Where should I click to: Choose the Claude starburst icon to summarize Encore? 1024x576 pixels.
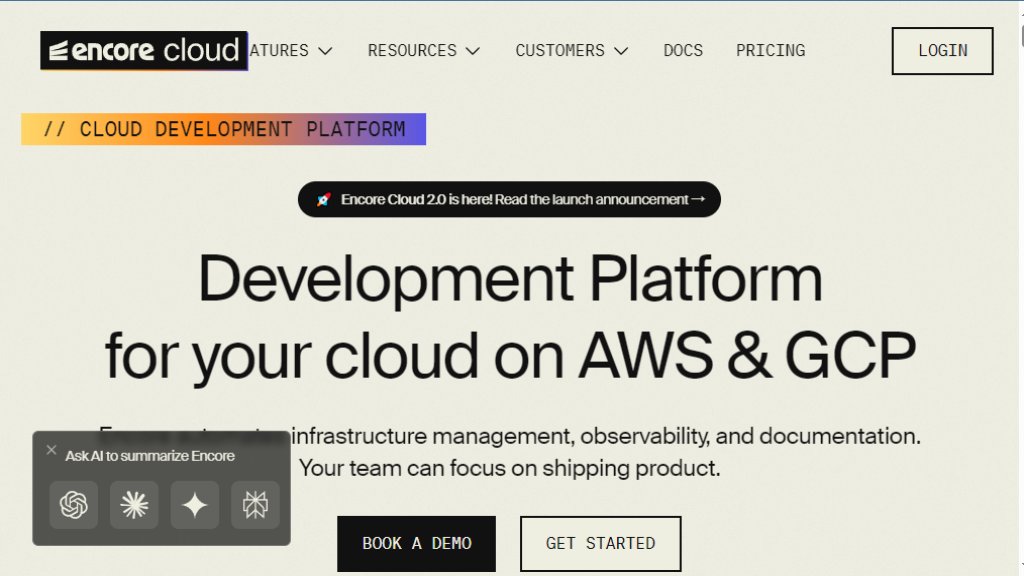point(135,505)
